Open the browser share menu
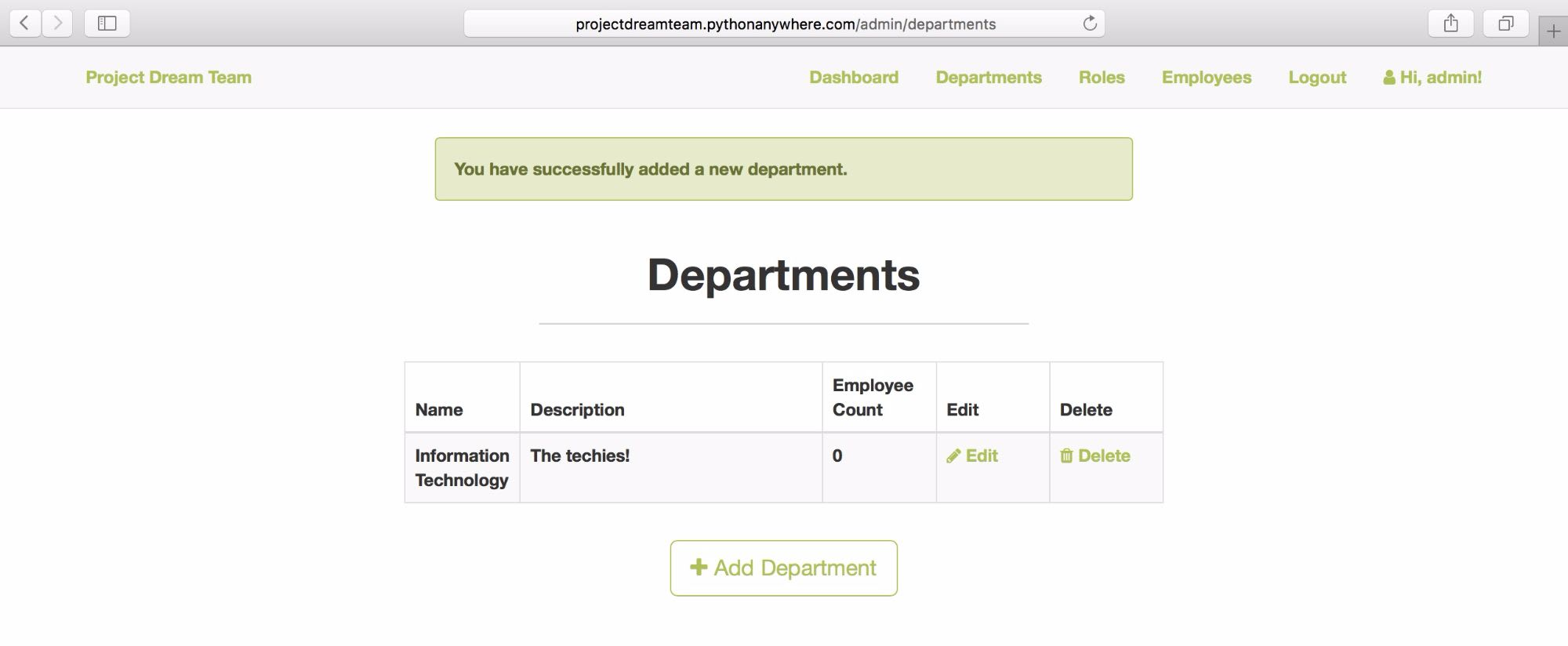 click(x=1451, y=24)
